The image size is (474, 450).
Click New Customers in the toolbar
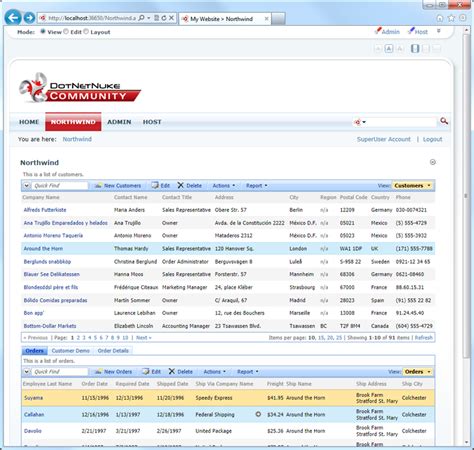tap(118, 186)
